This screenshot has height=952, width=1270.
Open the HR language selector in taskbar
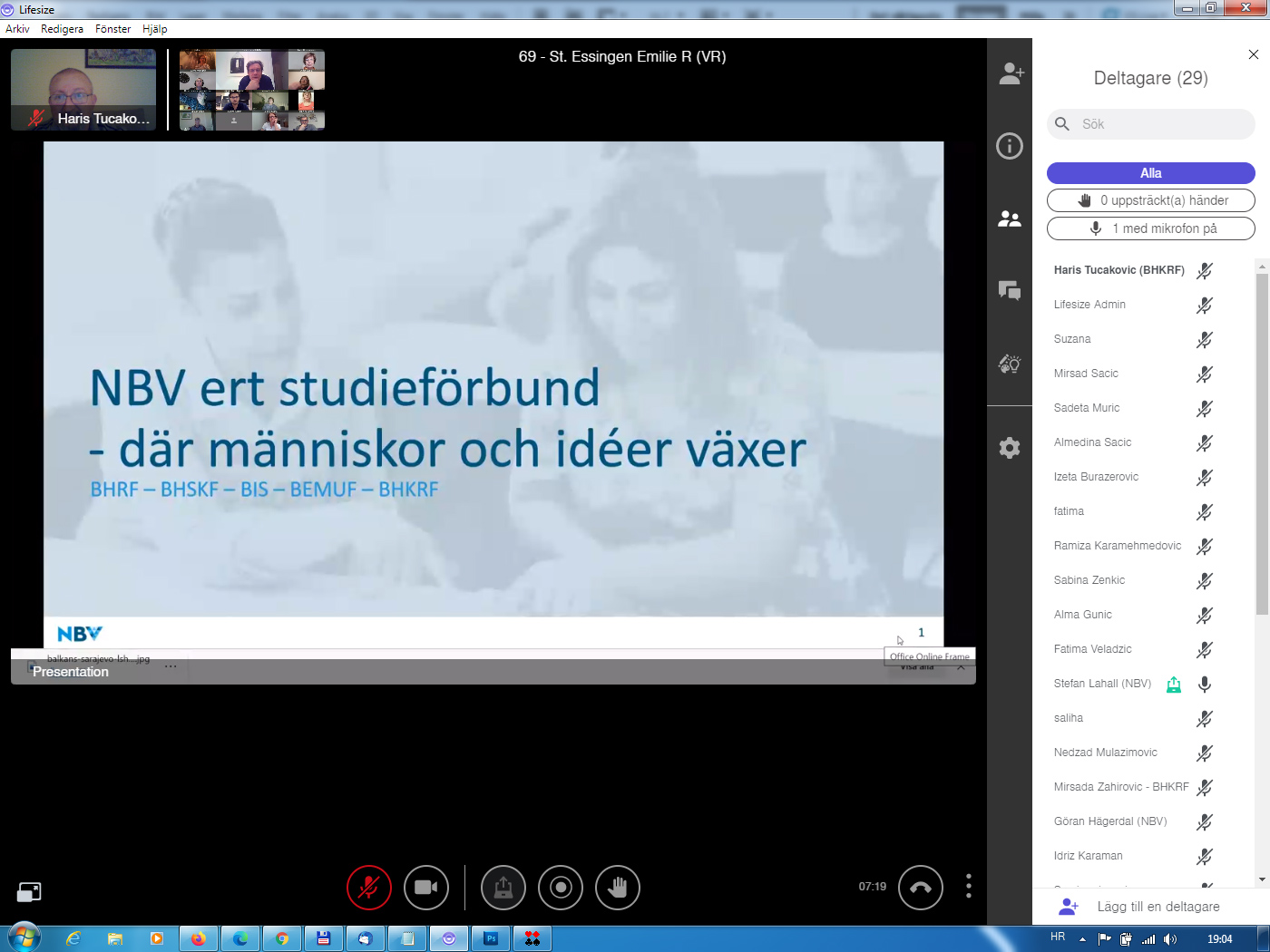pyautogui.click(x=1058, y=937)
